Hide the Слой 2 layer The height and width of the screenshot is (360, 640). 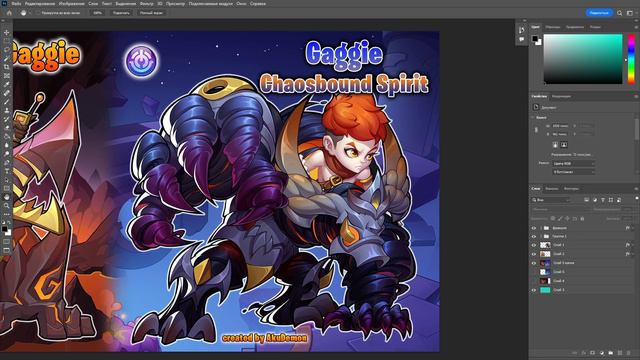(534, 254)
